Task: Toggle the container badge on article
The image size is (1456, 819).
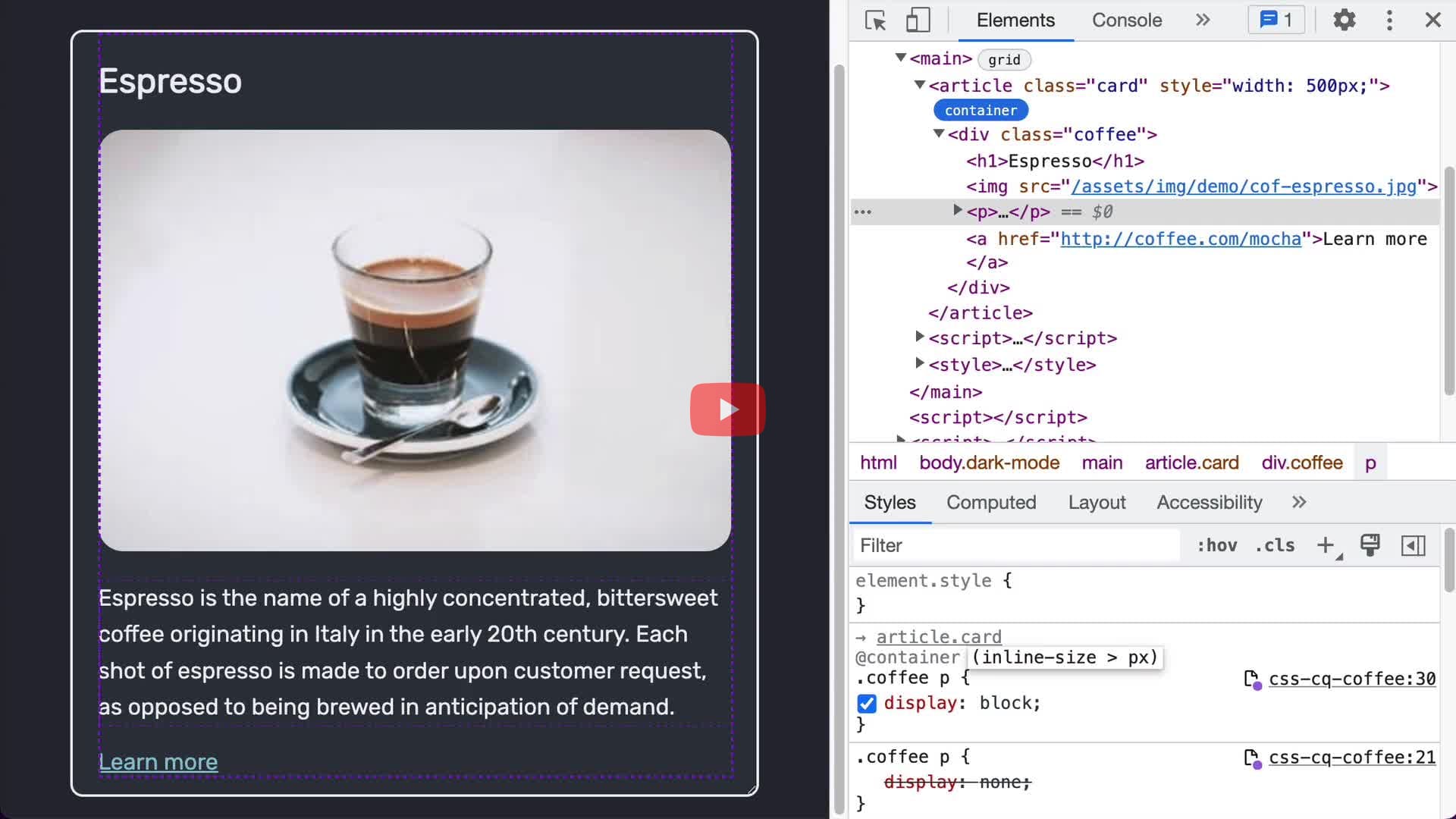Action: [x=981, y=111]
